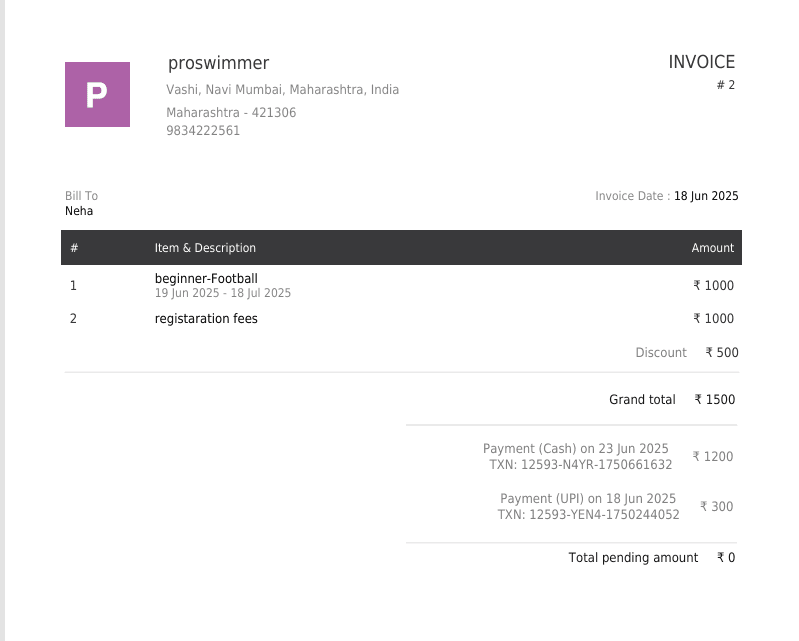799x641 pixels.
Task: Click the 19 Jun 2025 - 18 Jul 2025 period
Action: pos(222,293)
